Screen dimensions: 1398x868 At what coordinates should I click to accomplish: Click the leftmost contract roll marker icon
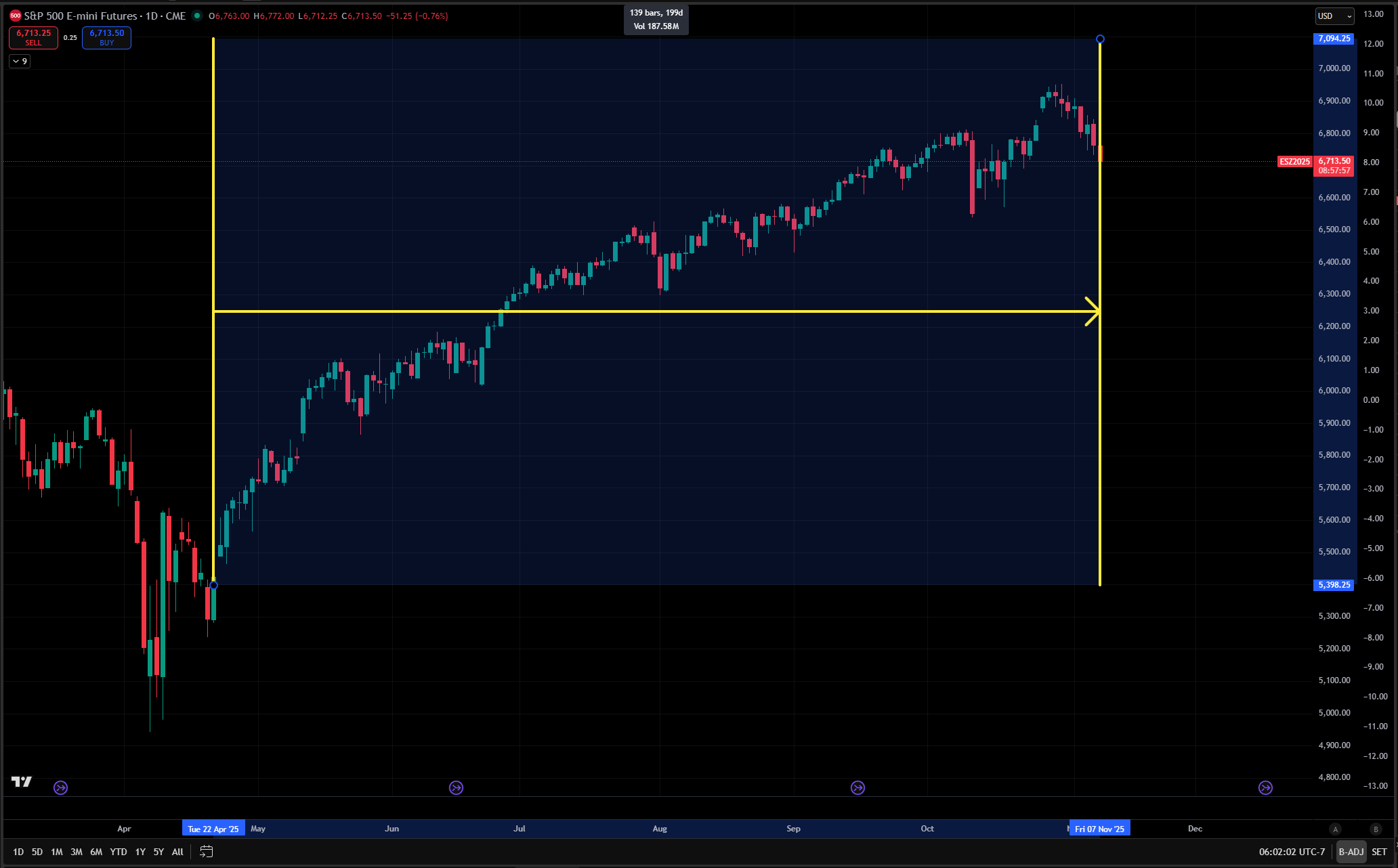[61, 787]
